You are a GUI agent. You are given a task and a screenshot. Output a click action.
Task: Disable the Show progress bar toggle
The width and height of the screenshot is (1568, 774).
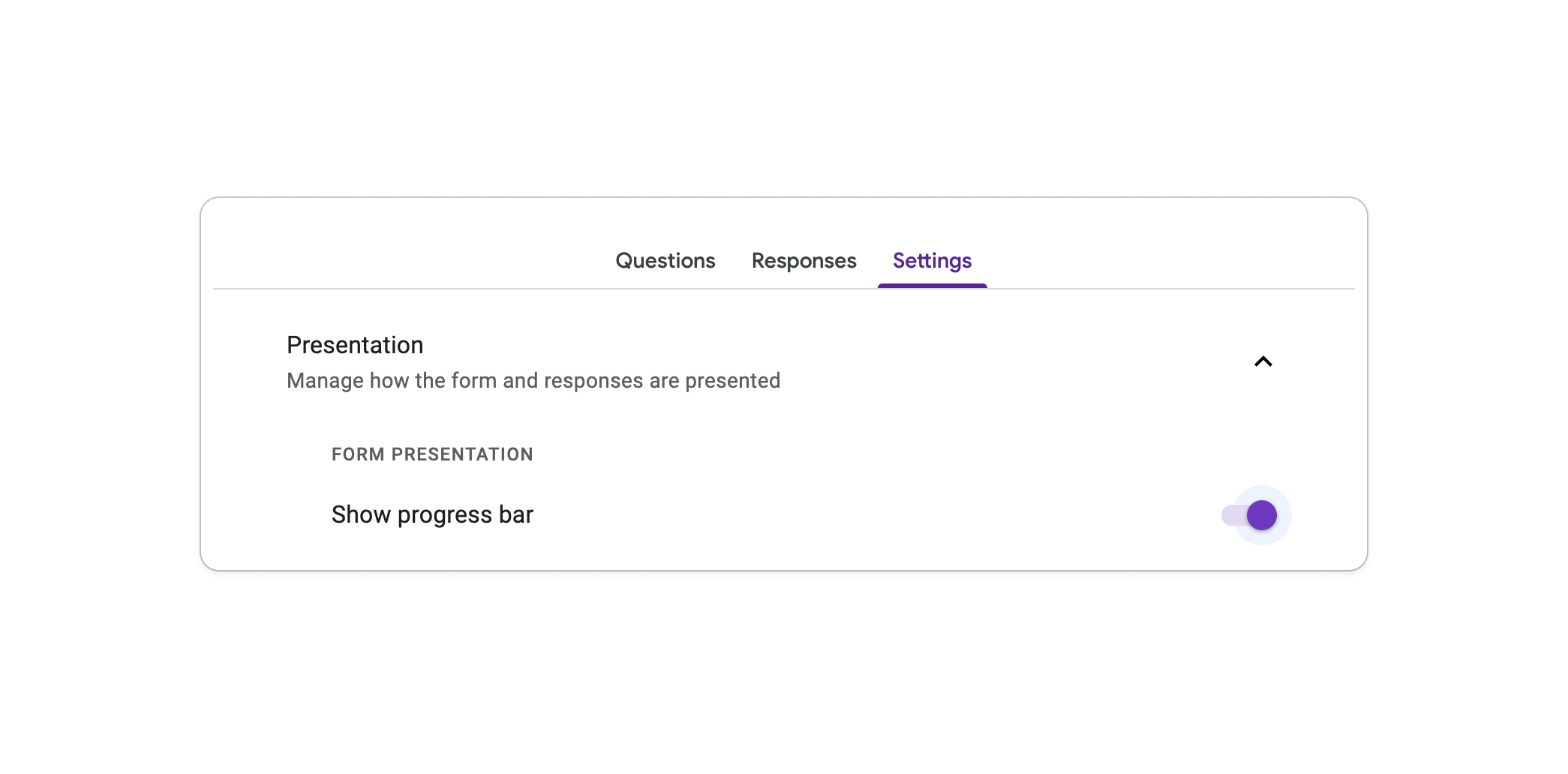pyautogui.click(x=1255, y=514)
